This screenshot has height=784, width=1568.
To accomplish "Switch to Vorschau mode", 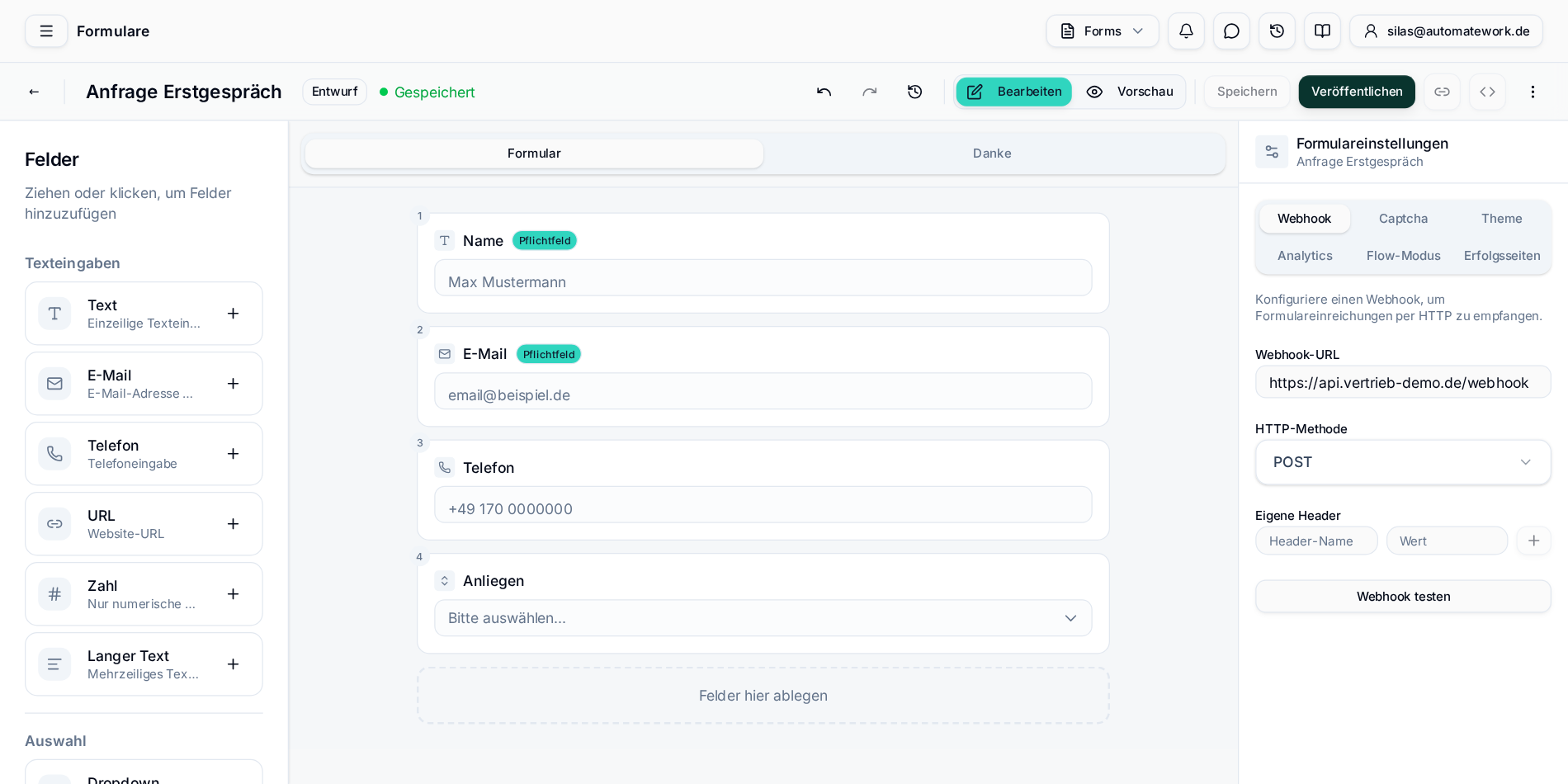I will (x=1130, y=92).
